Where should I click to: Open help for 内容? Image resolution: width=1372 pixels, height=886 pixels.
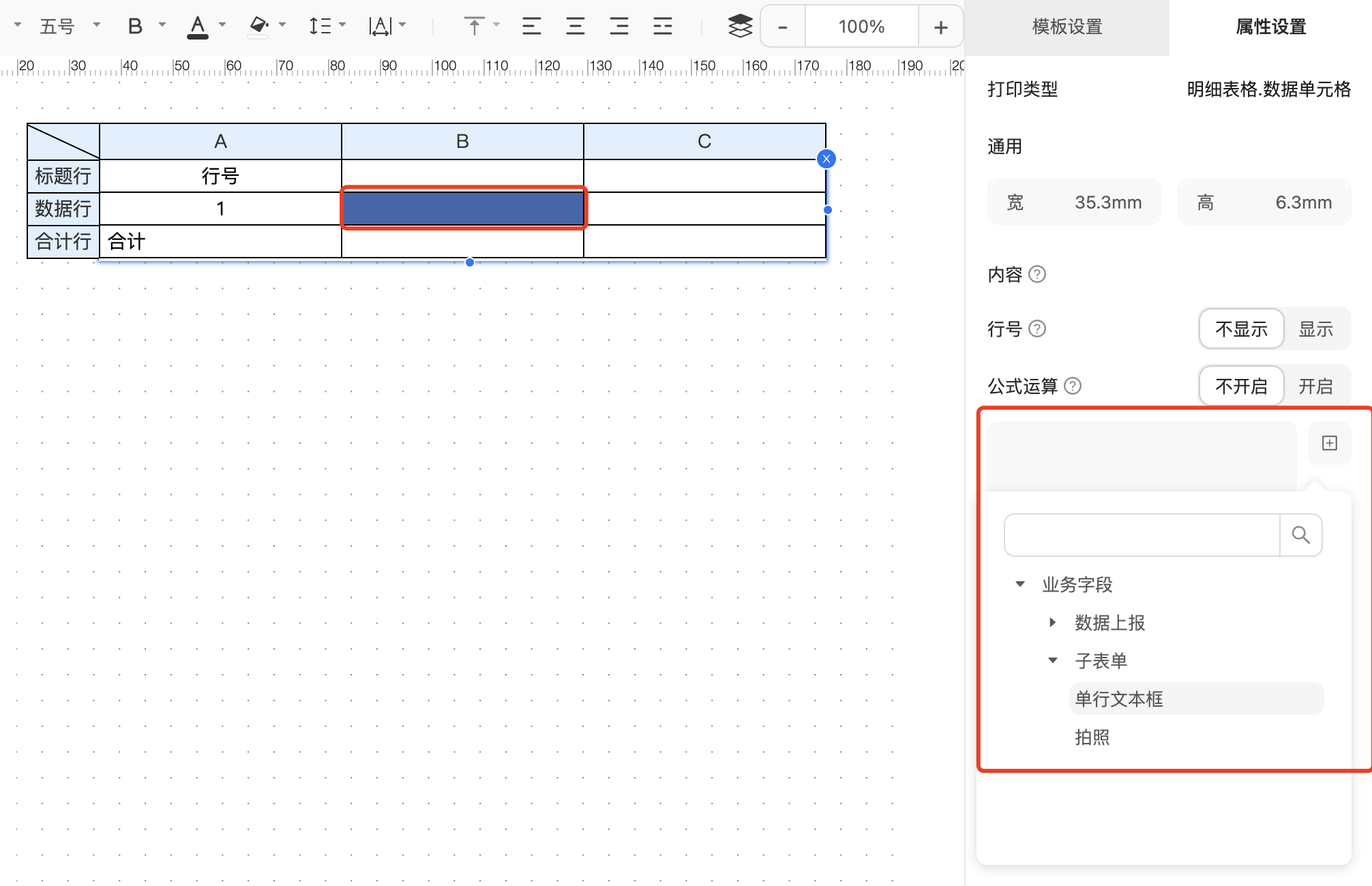click(x=1037, y=274)
